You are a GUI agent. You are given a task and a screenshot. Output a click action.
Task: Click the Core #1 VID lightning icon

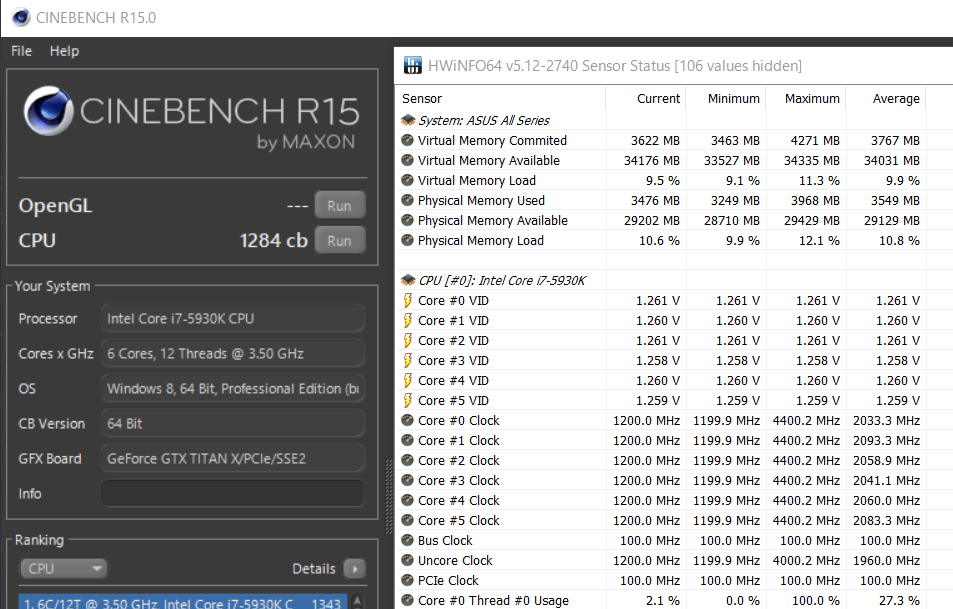coord(408,320)
